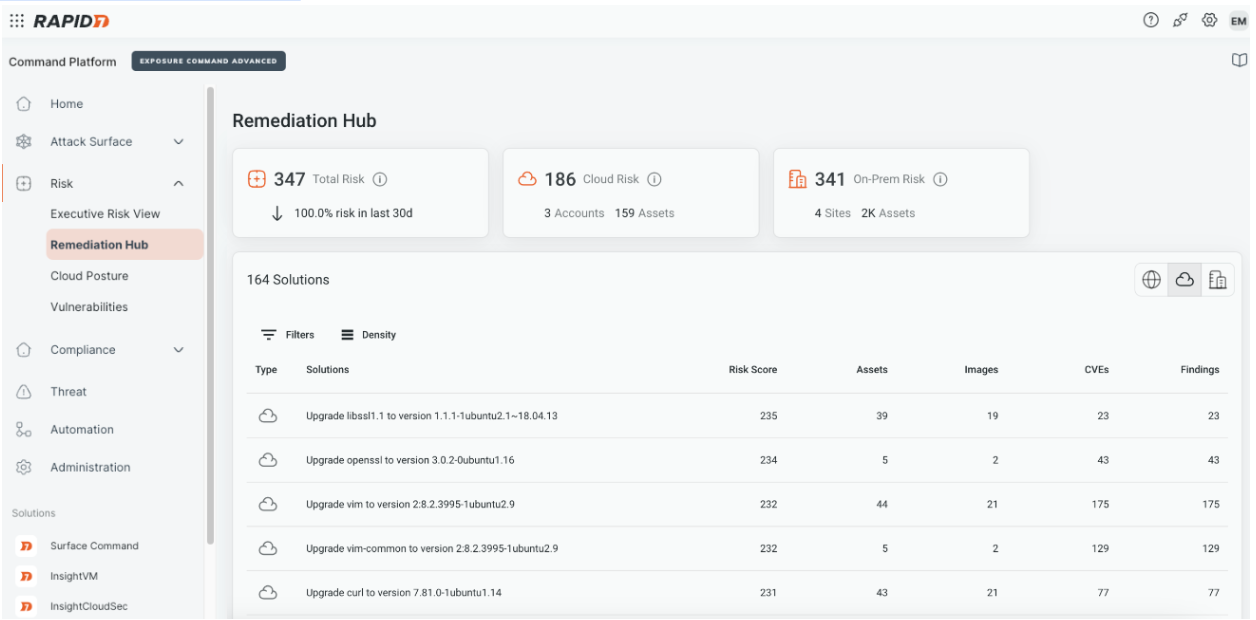
Task: Expand the Compliance menu
Action: click(x=178, y=350)
